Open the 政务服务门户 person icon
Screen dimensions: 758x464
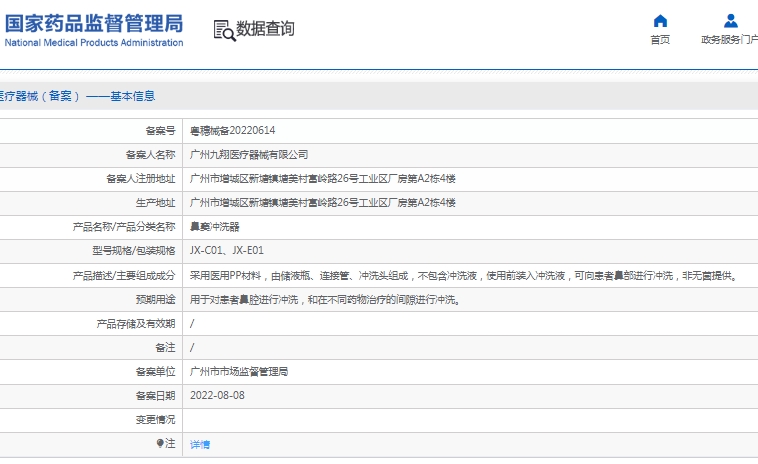tap(730, 21)
